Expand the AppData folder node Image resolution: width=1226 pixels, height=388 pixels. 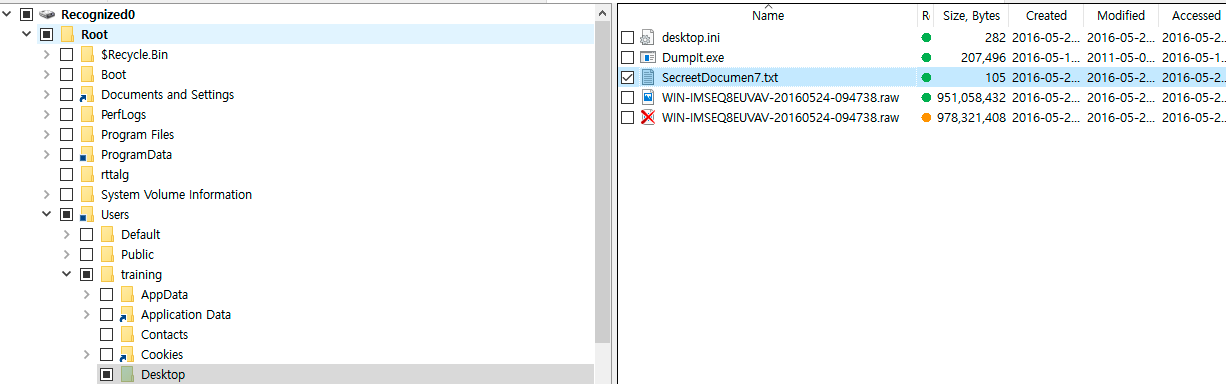tap(87, 295)
